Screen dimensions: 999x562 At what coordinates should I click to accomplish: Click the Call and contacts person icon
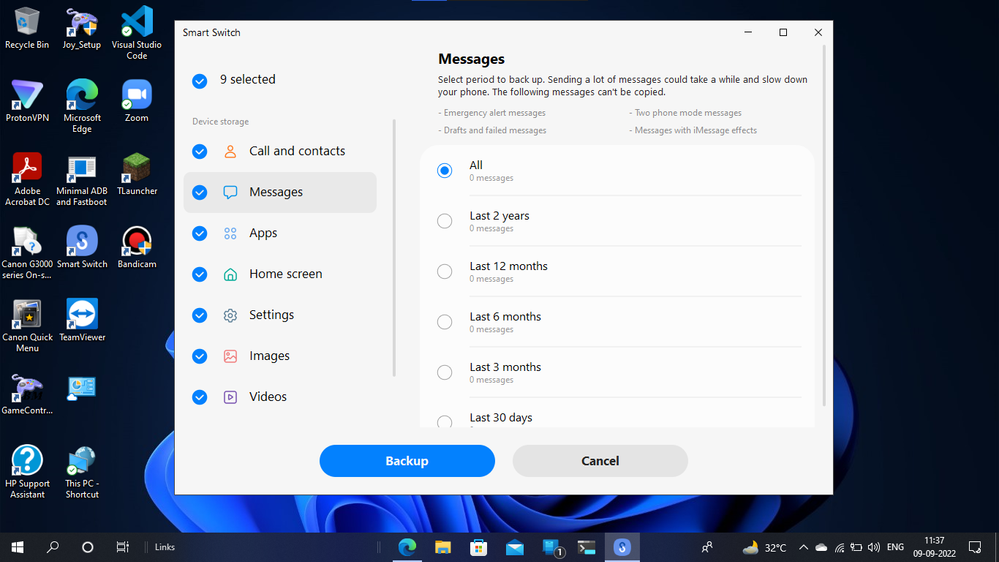(x=230, y=152)
